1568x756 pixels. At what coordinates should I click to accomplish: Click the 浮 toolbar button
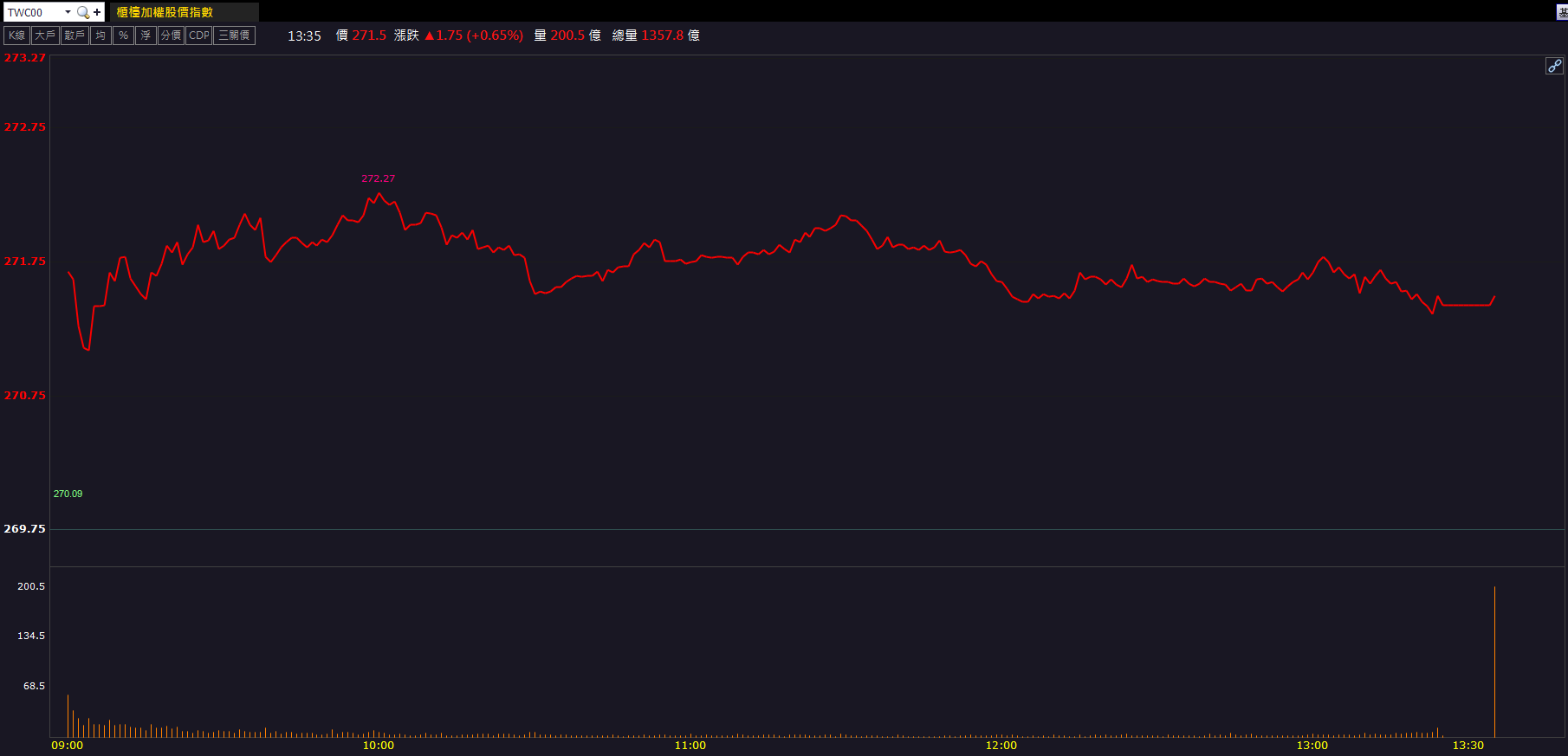(146, 36)
